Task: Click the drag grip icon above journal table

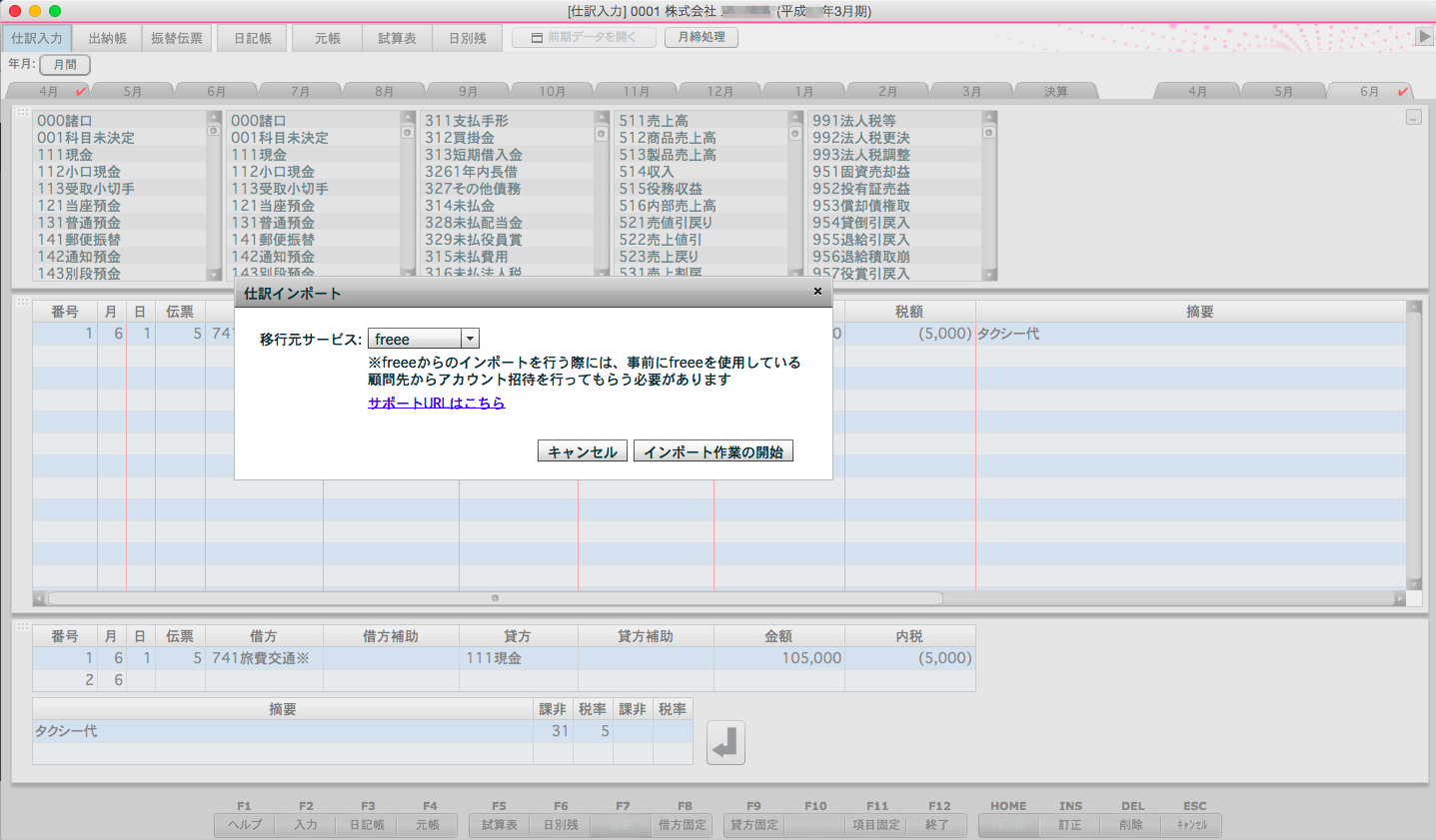Action: (x=22, y=302)
